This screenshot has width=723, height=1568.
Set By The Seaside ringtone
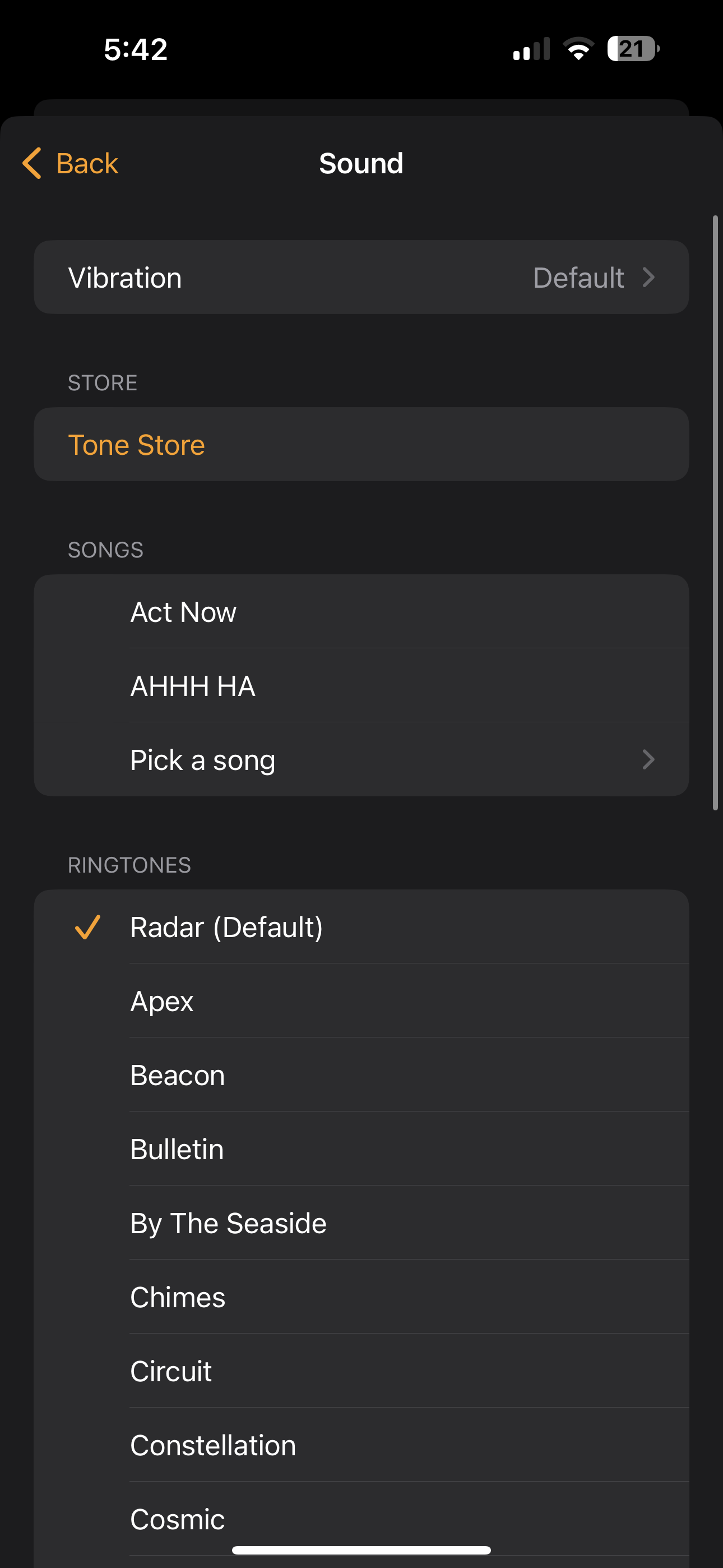(228, 1224)
